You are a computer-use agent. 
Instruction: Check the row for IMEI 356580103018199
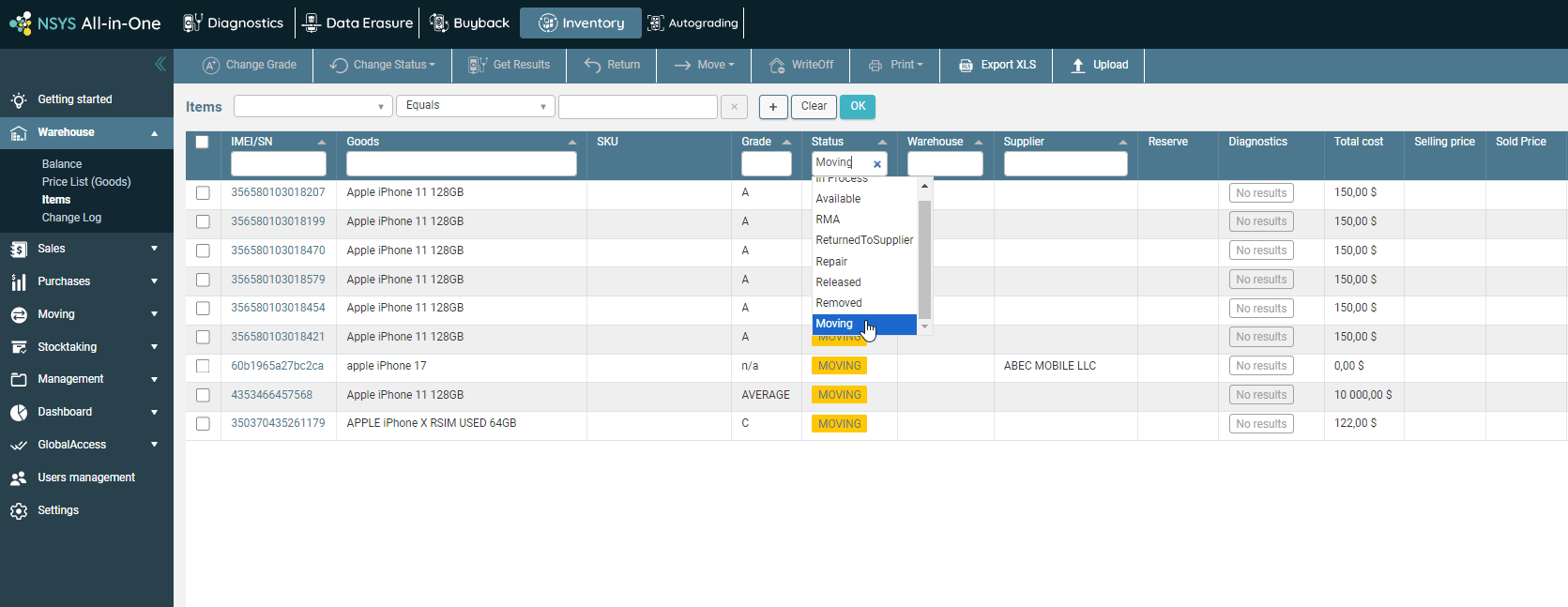(203, 222)
